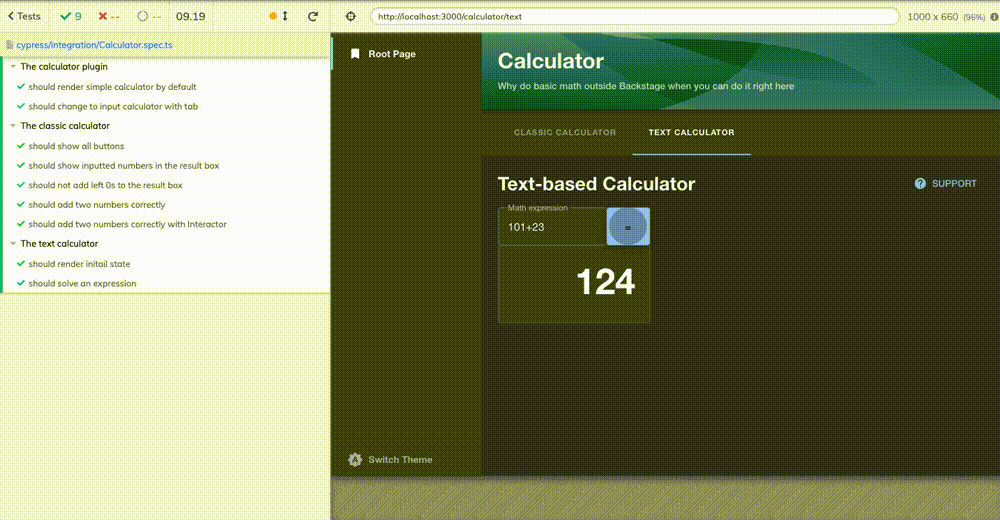
Task: Collapse "The classic calculator" suite
Action: tap(13, 126)
